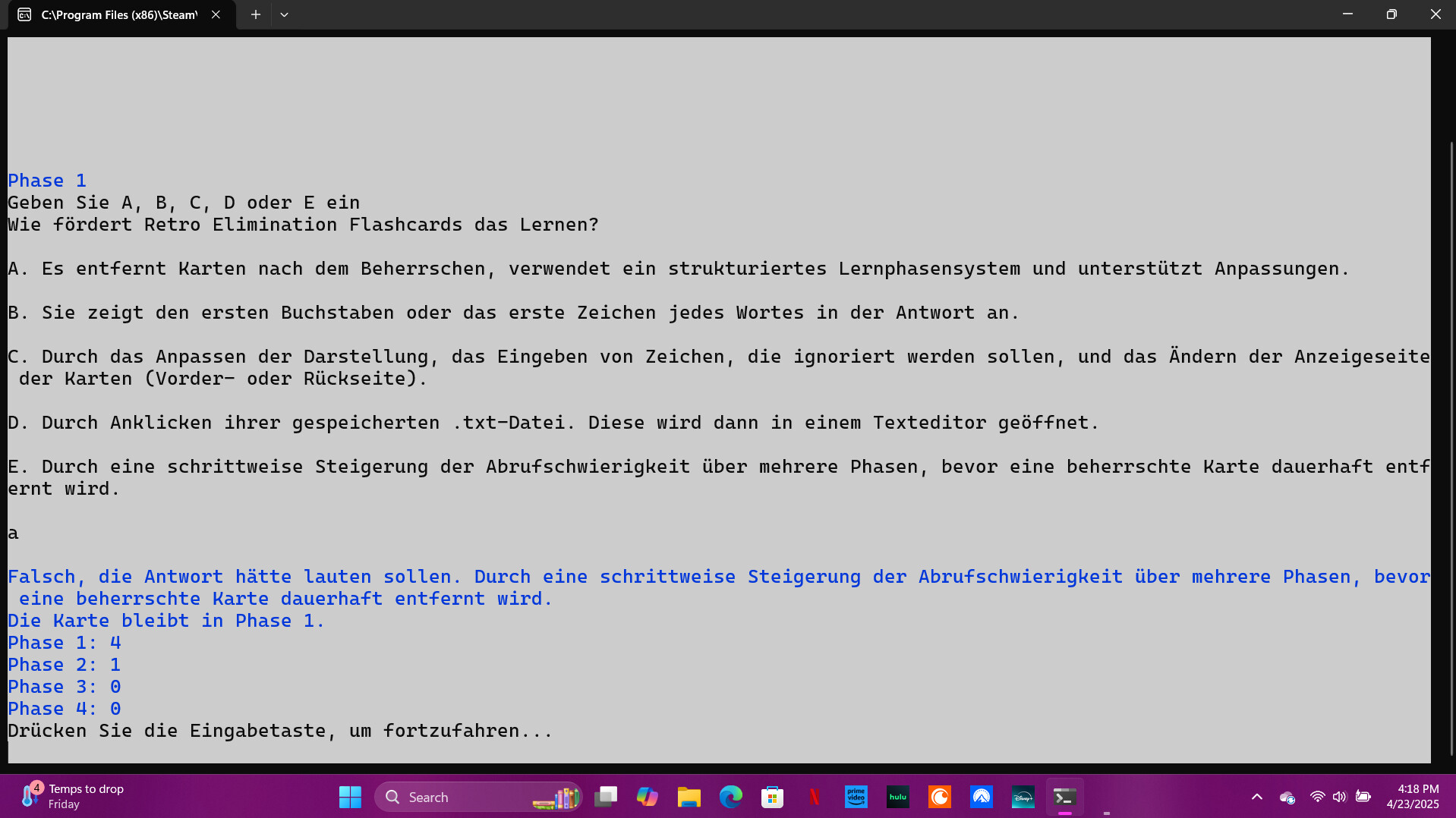Viewport: 1456px width, 818px height.
Task: Launch Copilot from the taskbar
Action: click(x=648, y=797)
